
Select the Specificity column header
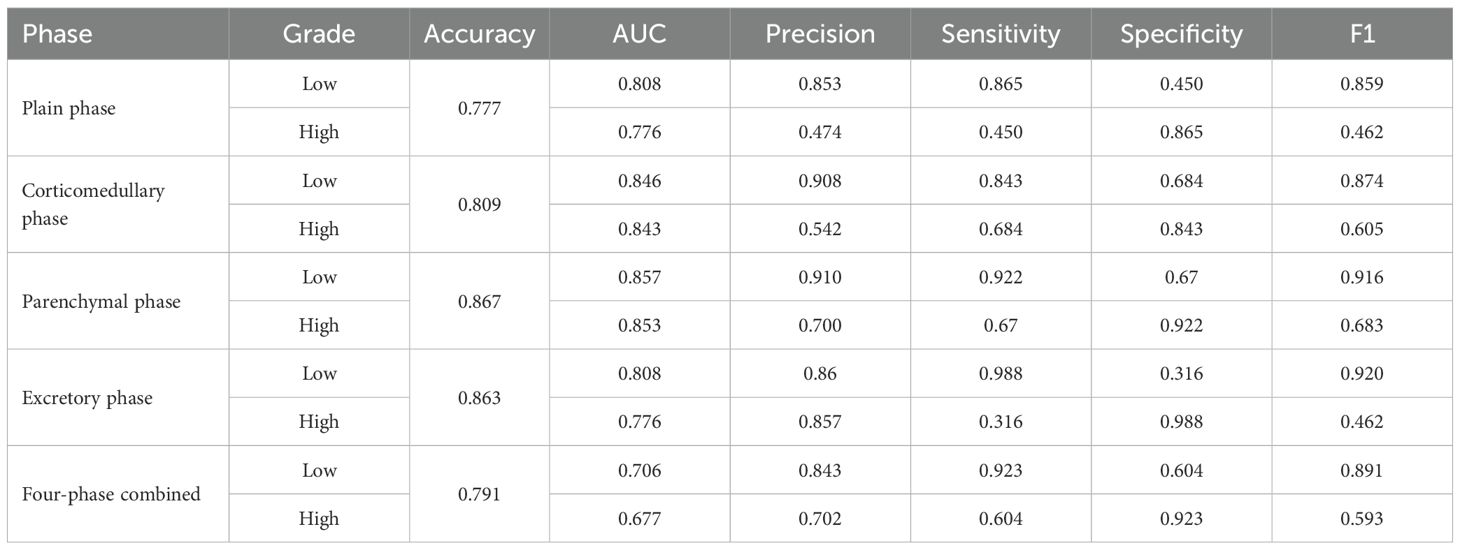(x=1181, y=34)
